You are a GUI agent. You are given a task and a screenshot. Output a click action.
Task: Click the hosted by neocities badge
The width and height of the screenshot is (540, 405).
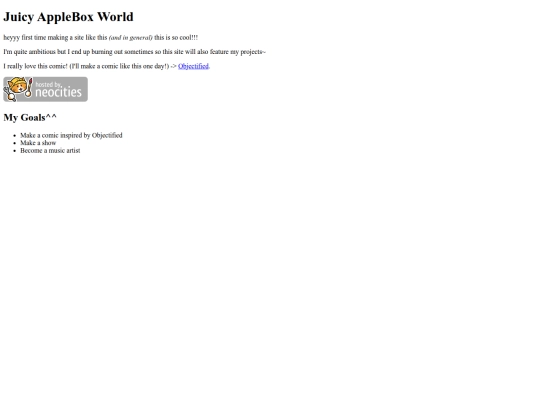click(x=45, y=89)
